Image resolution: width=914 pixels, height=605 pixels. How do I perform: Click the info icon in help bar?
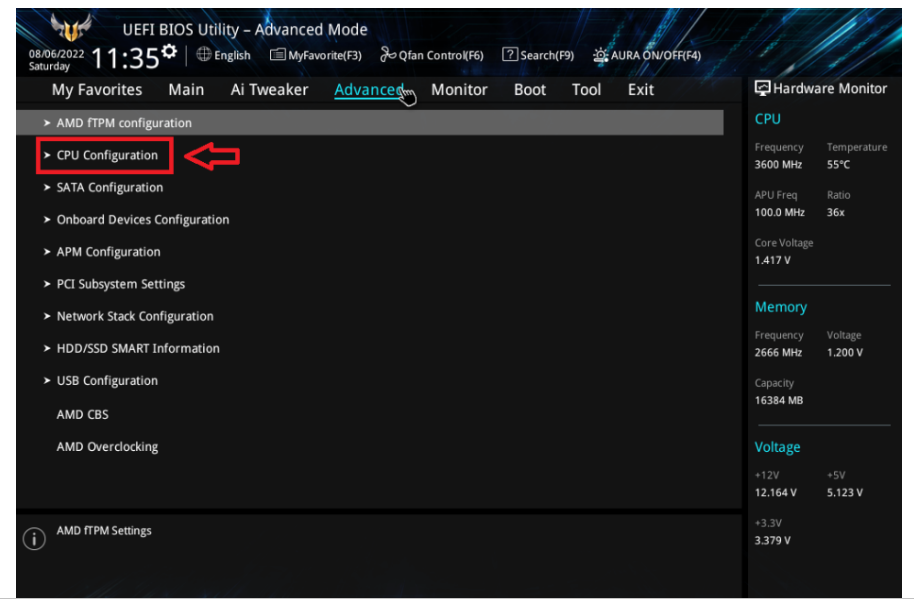(x=34, y=539)
